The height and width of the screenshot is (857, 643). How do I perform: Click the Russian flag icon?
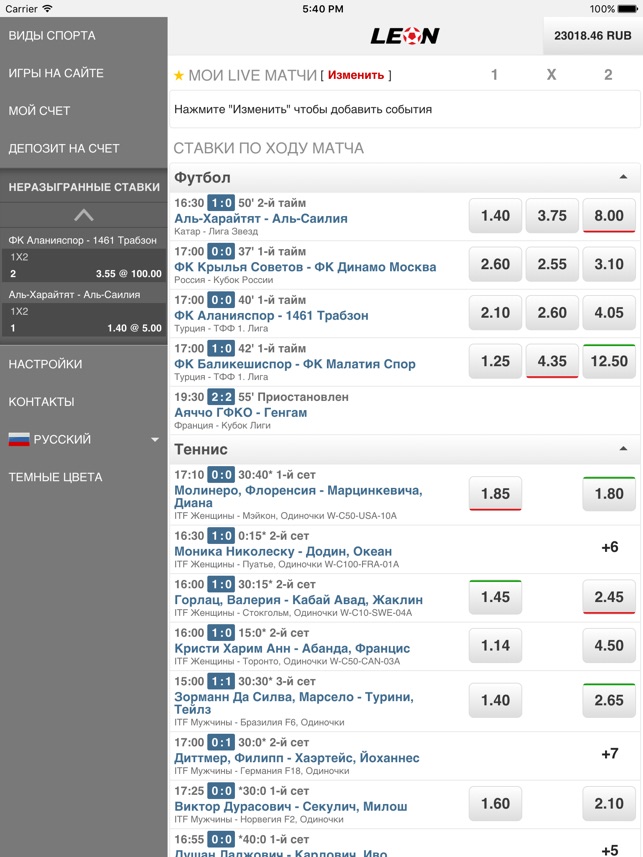click(x=19, y=439)
